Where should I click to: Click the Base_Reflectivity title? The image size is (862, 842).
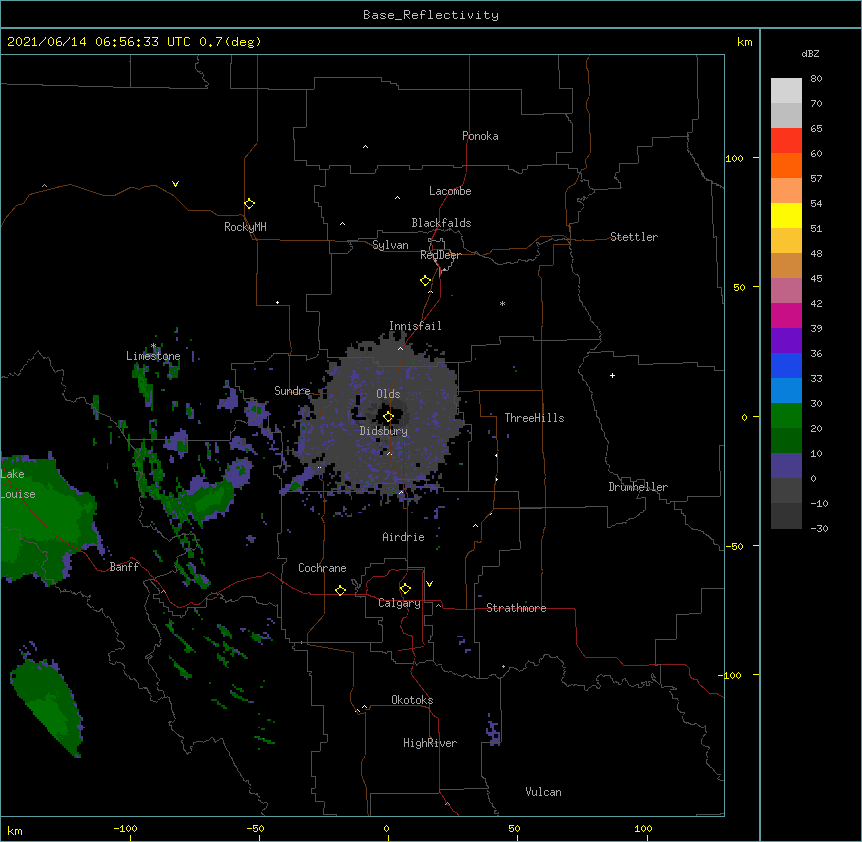tap(431, 15)
